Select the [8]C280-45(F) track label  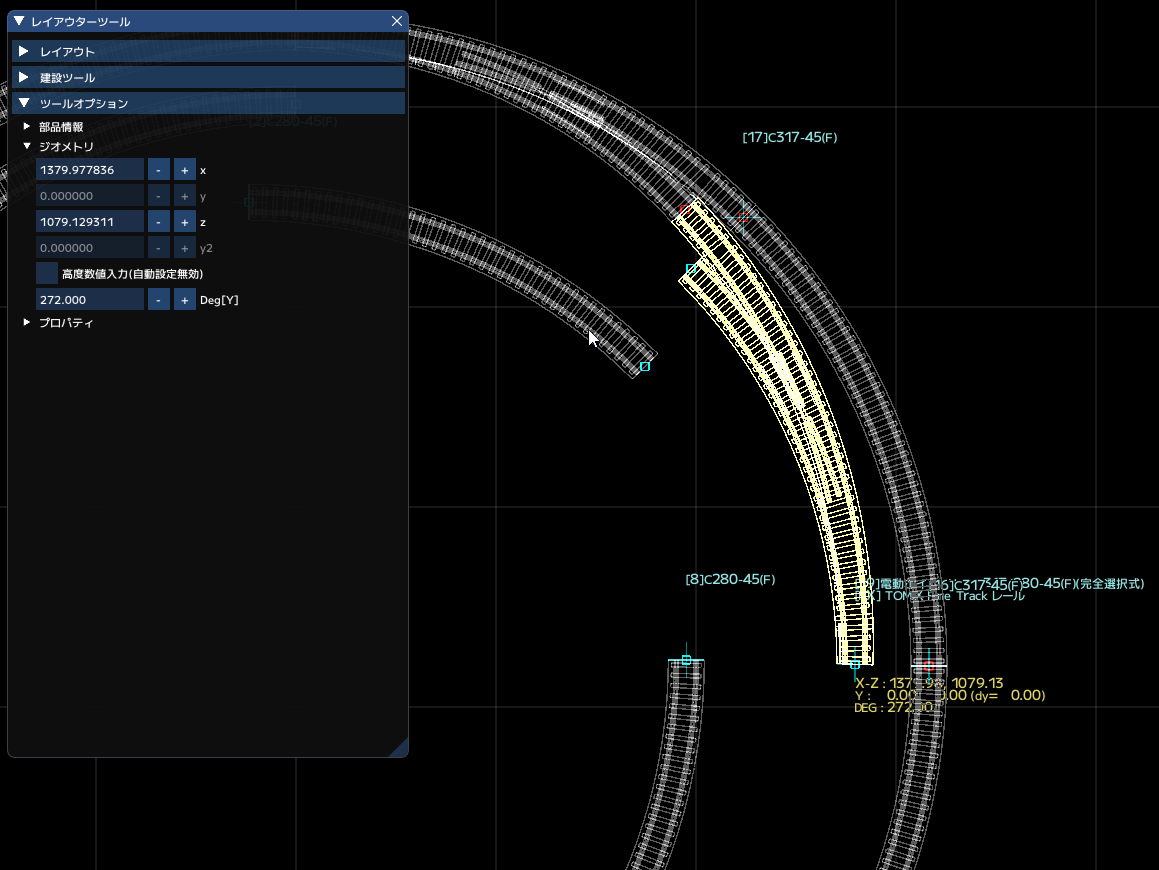[730, 580]
